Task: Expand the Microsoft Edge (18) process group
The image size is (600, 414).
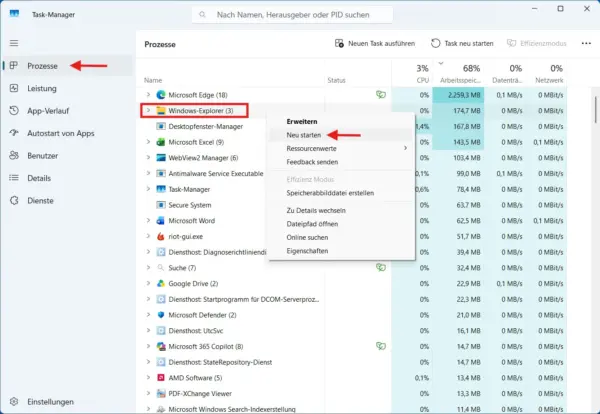Action: click(148, 95)
